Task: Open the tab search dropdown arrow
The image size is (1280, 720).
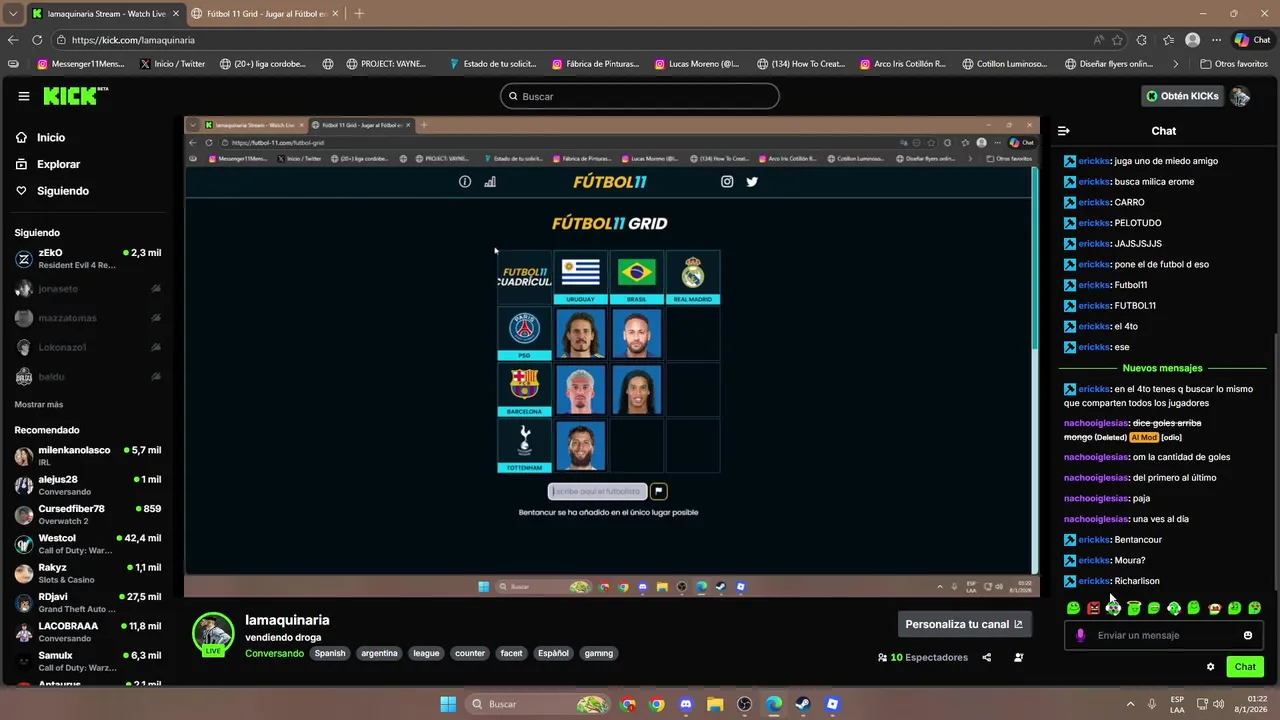Action: (x=13, y=14)
